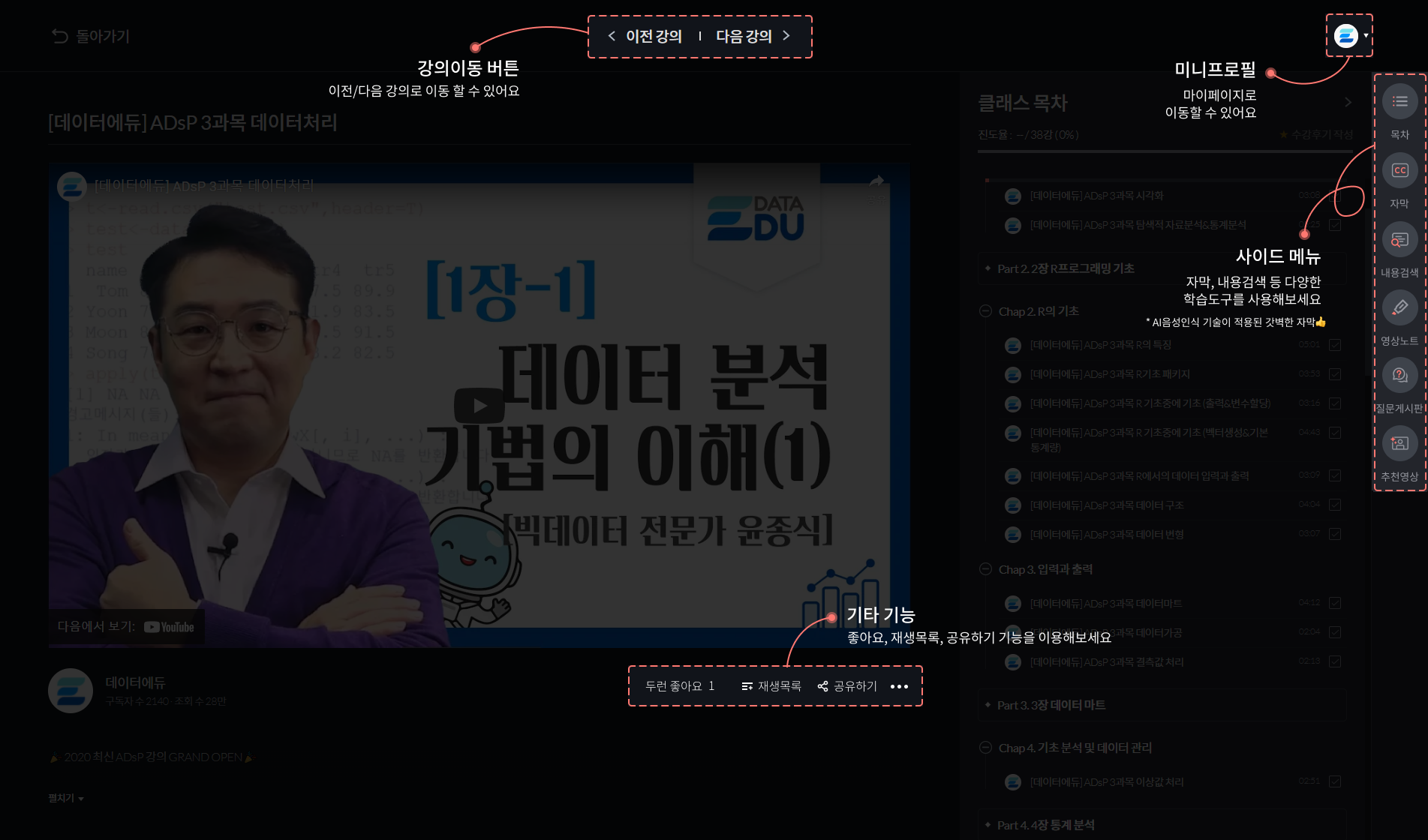Go to the next lecture 다음 강의
Image resolution: width=1428 pixels, height=840 pixels.
click(753, 36)
